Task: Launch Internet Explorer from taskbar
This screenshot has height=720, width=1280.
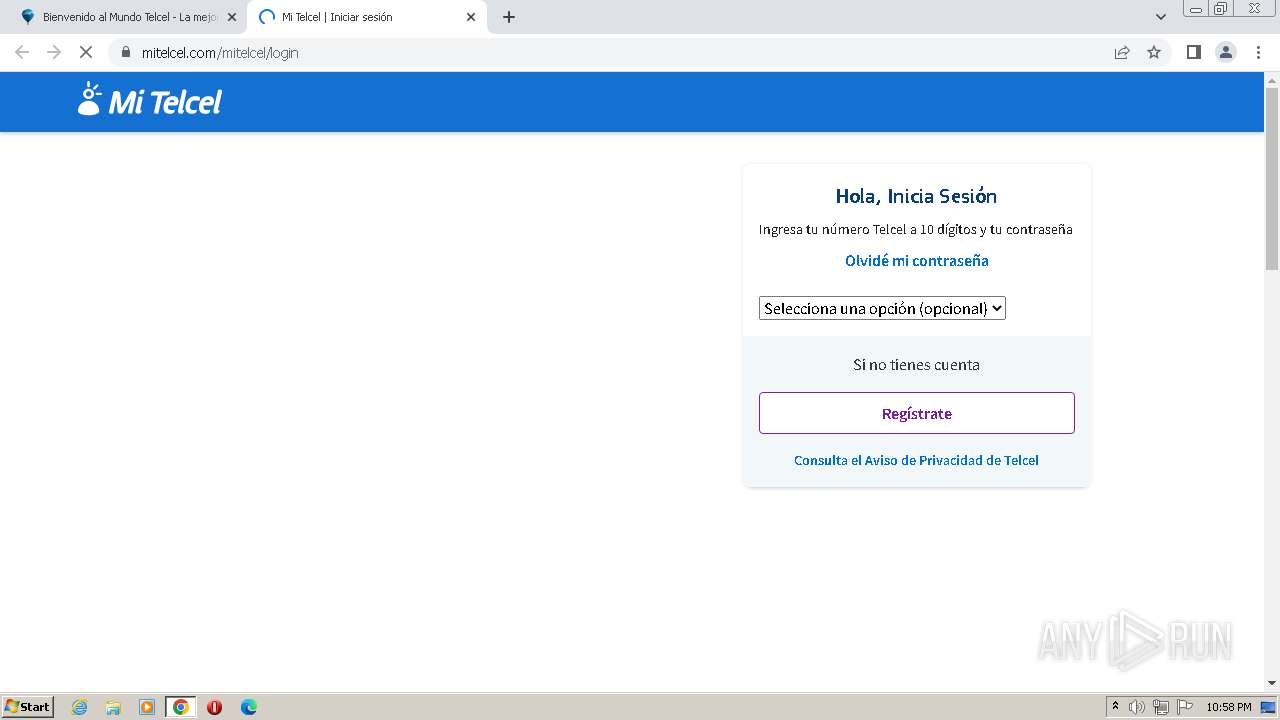Action: click(80, 707)
